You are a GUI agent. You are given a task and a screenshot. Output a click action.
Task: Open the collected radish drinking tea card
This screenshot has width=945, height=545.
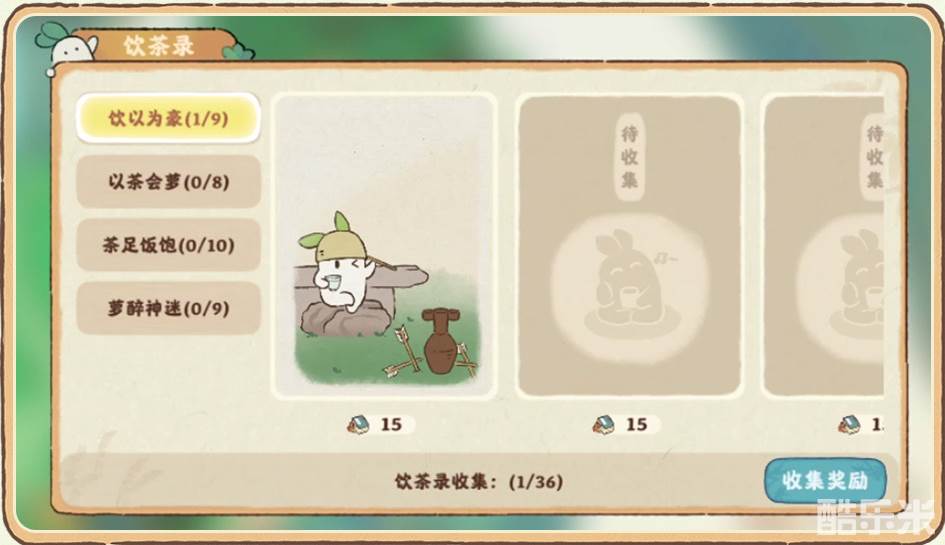tap(385, 246)
